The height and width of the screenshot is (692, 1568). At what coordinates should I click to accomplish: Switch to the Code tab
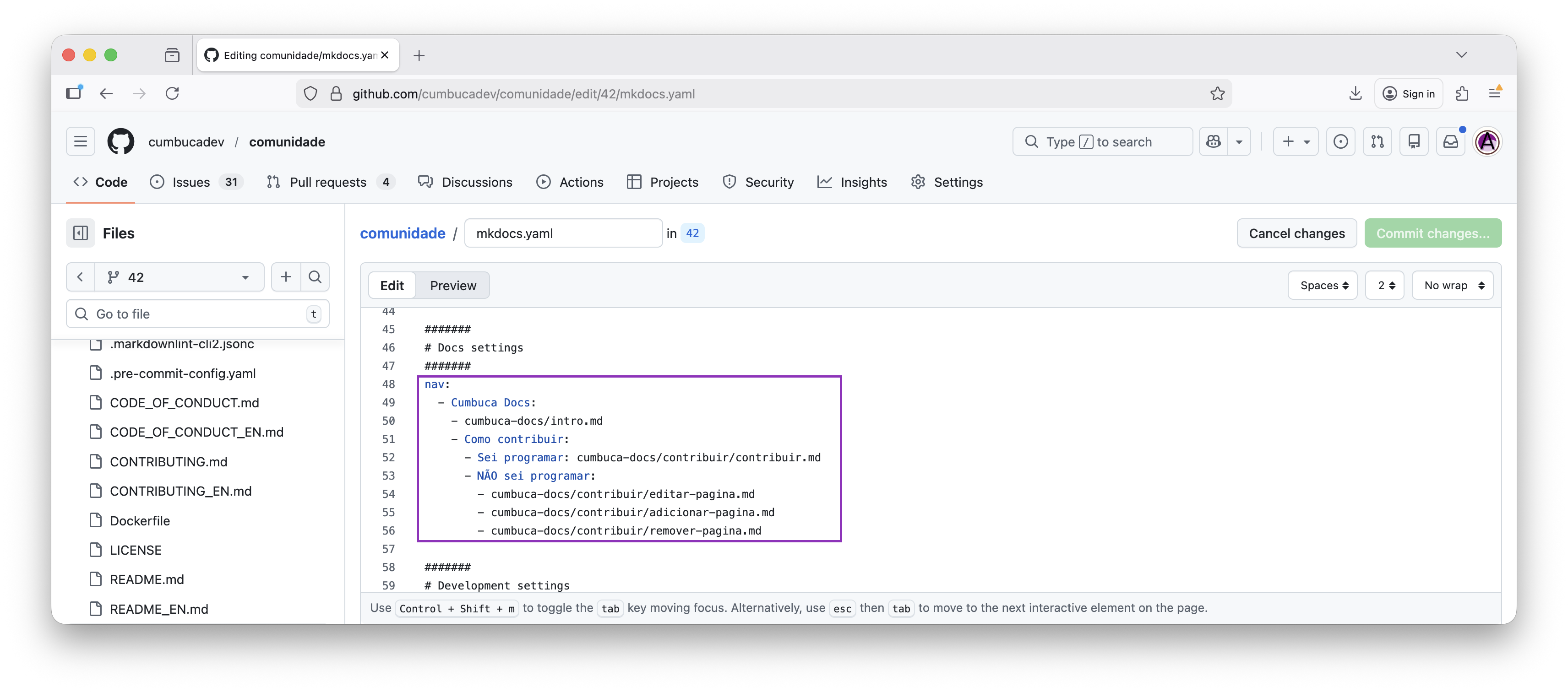tap(100, 182)
